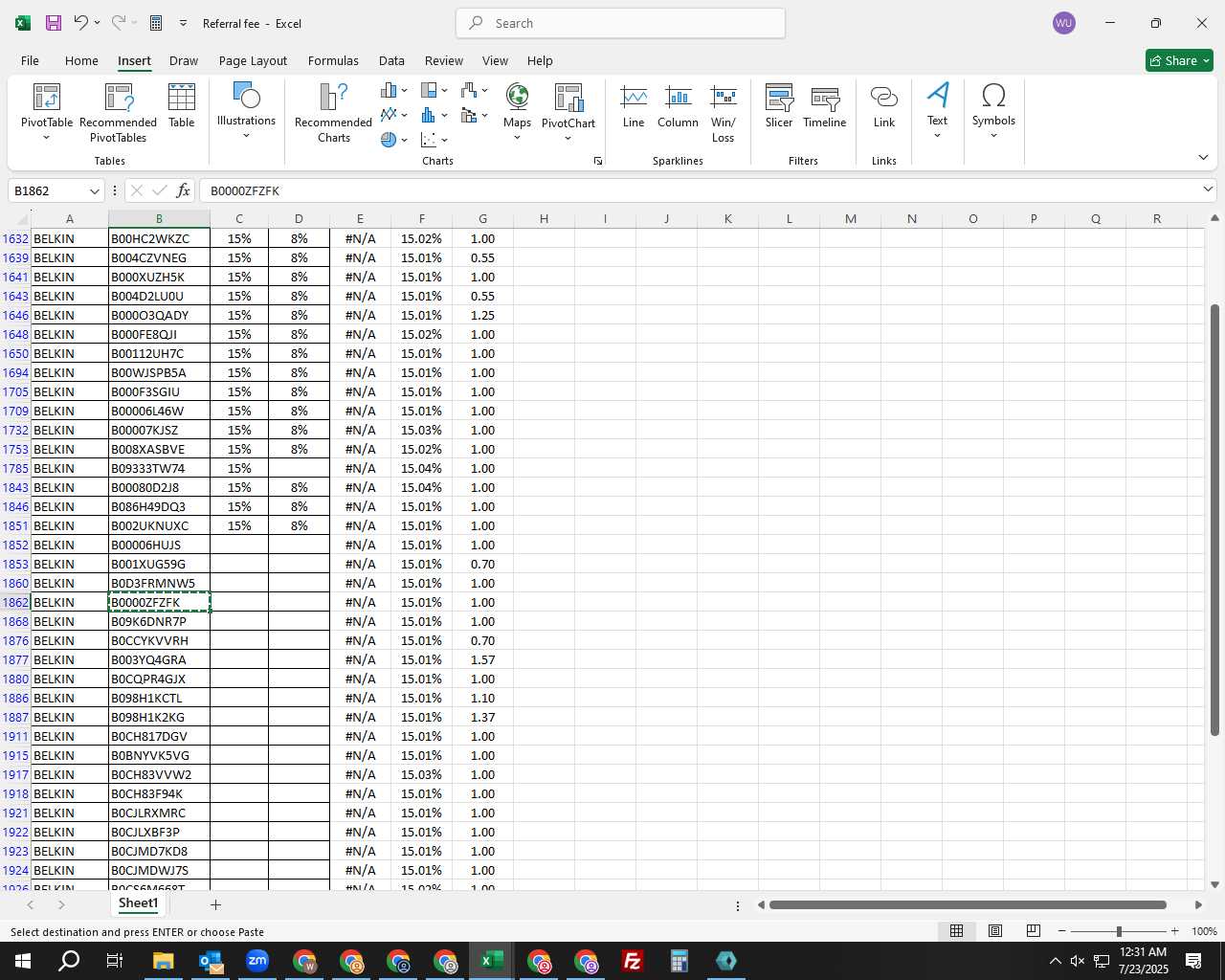Switch to the Data tab
Image resolution: width=1225 pixels, height=980 pixels.
[391, 60]
